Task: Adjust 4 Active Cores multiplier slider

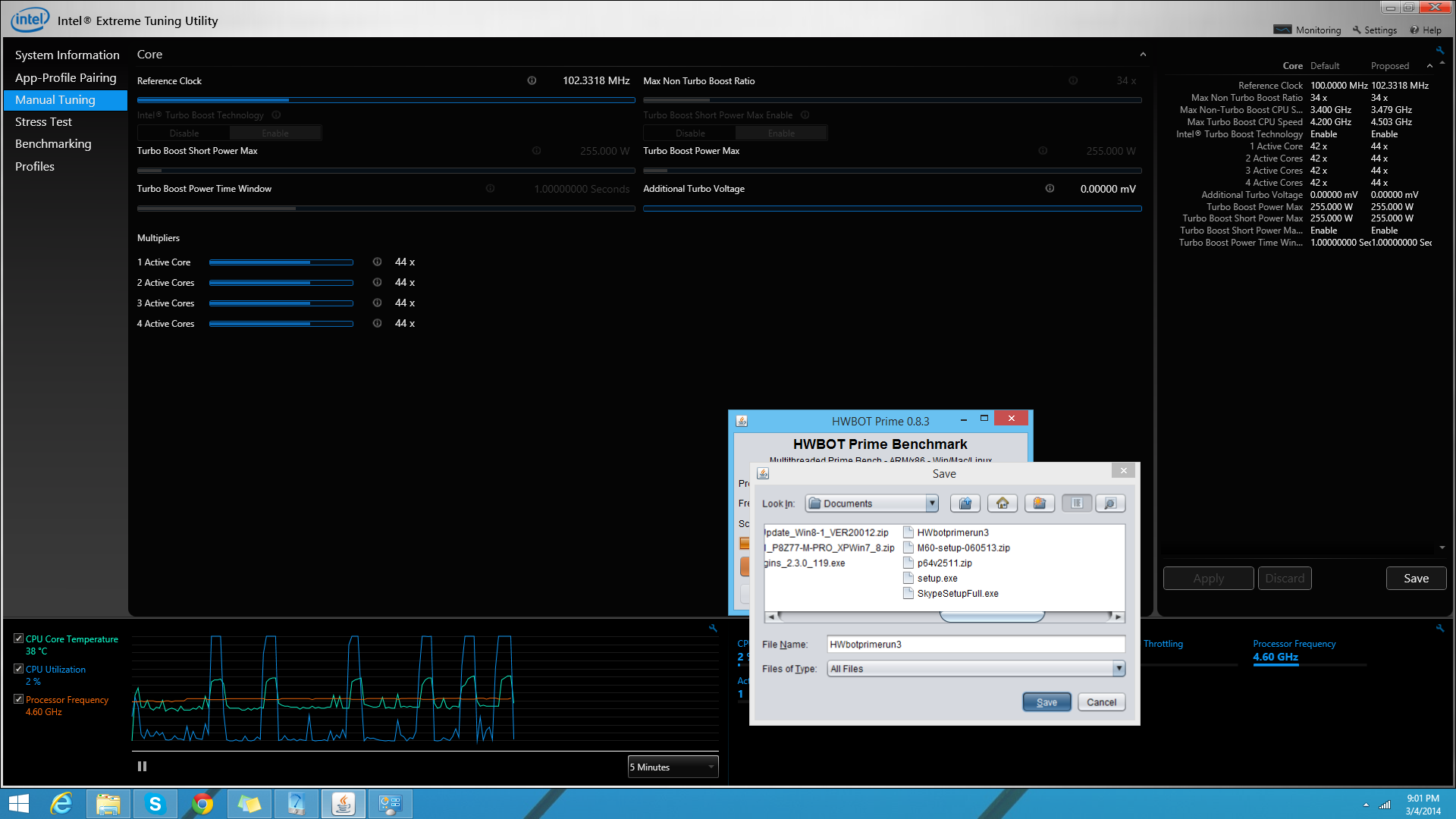Action: tap(281, 324)
